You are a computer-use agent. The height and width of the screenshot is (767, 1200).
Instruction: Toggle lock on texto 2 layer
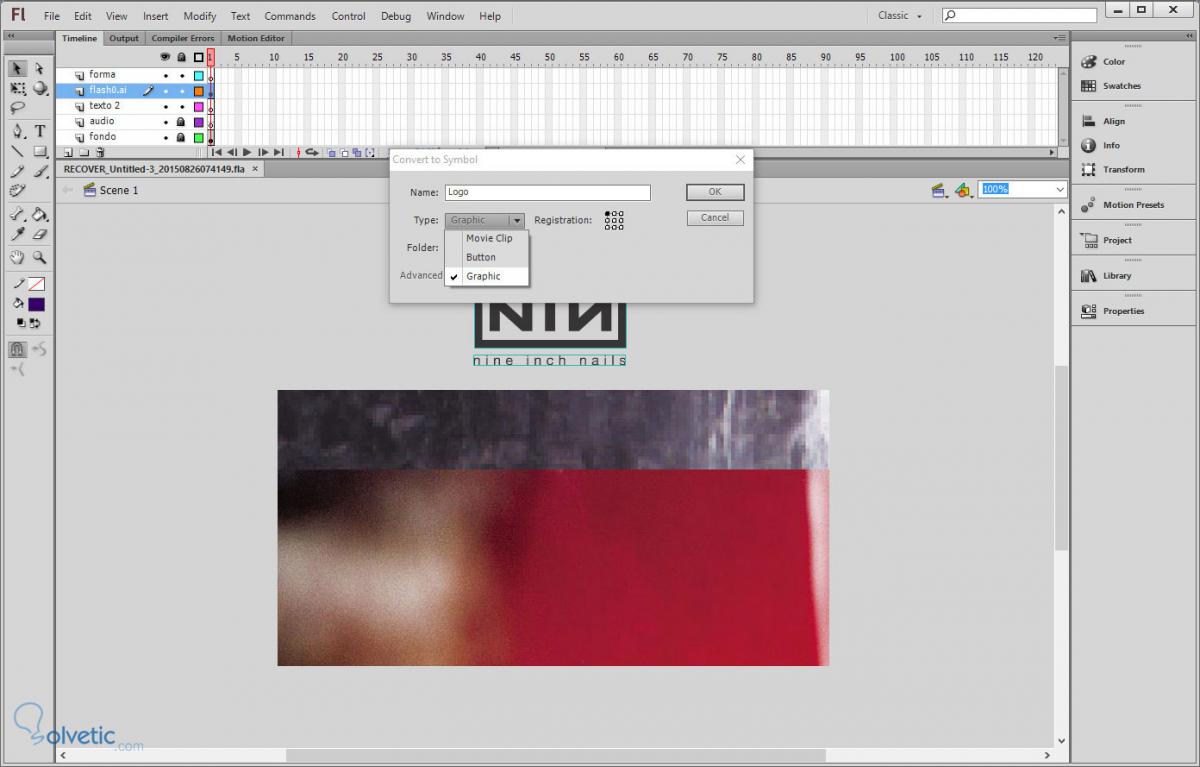(181, 106)
